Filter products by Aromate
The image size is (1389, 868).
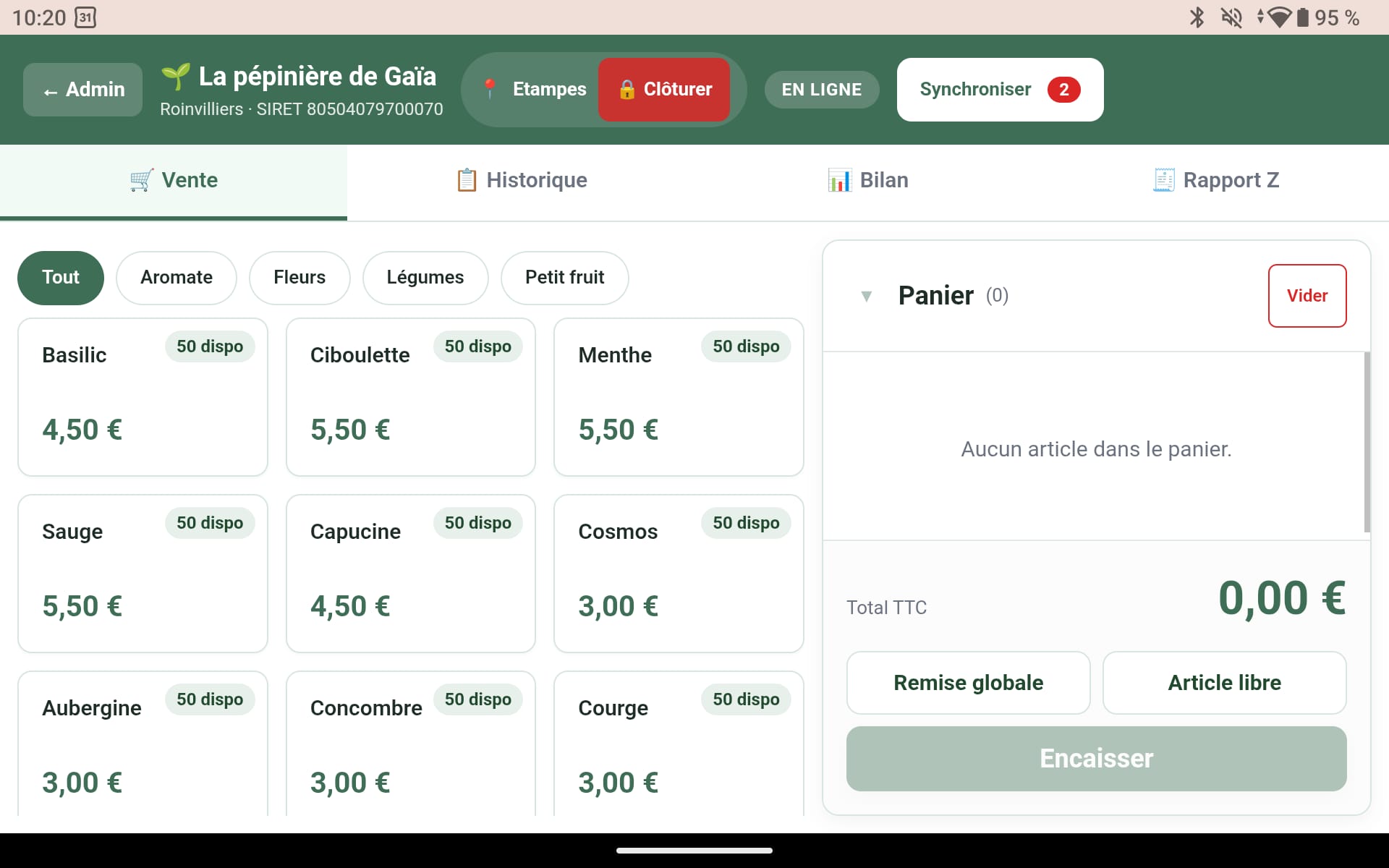pyautogui.click(x=177, y=278)
